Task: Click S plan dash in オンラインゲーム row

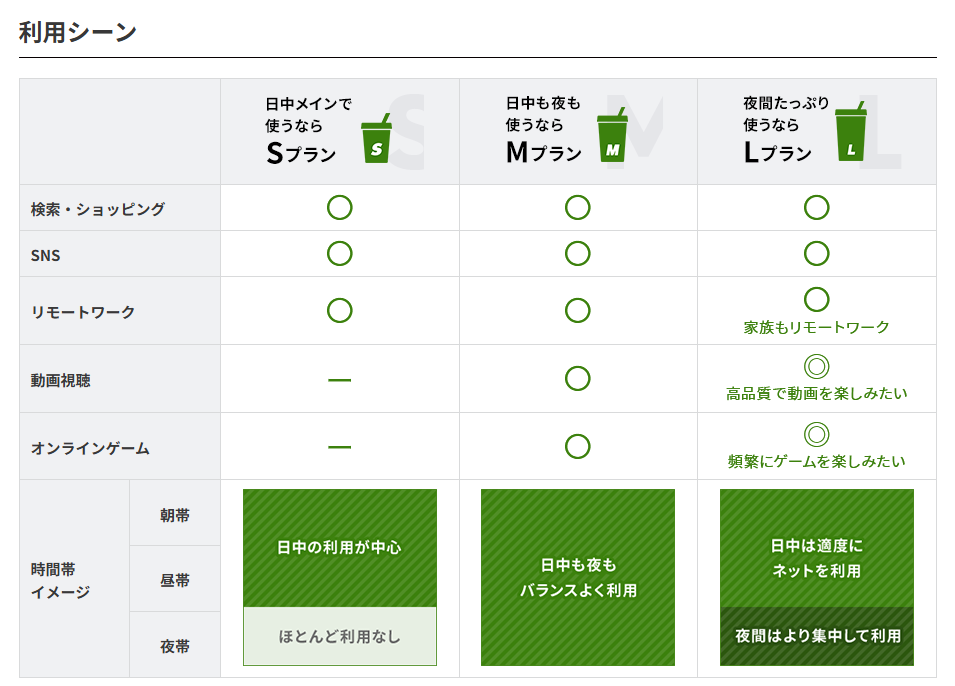Action: (x=340, y=447)
